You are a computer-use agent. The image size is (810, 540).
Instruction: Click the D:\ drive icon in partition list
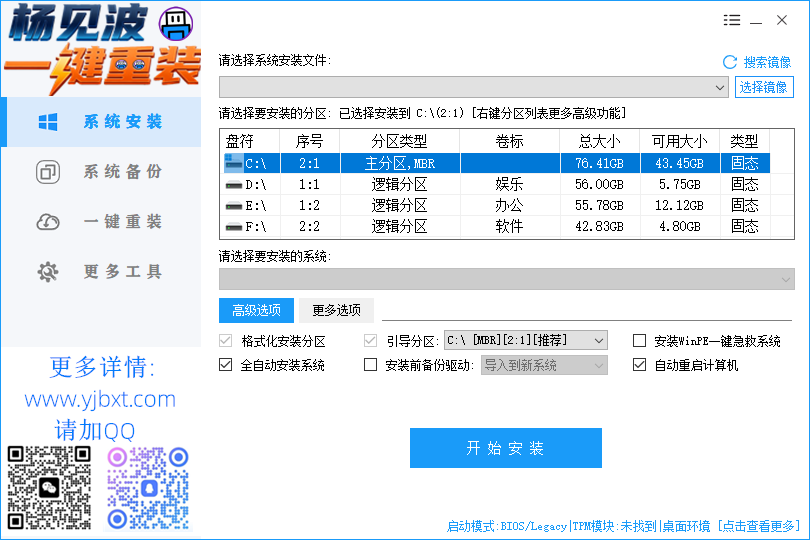(x=234, y=184)
